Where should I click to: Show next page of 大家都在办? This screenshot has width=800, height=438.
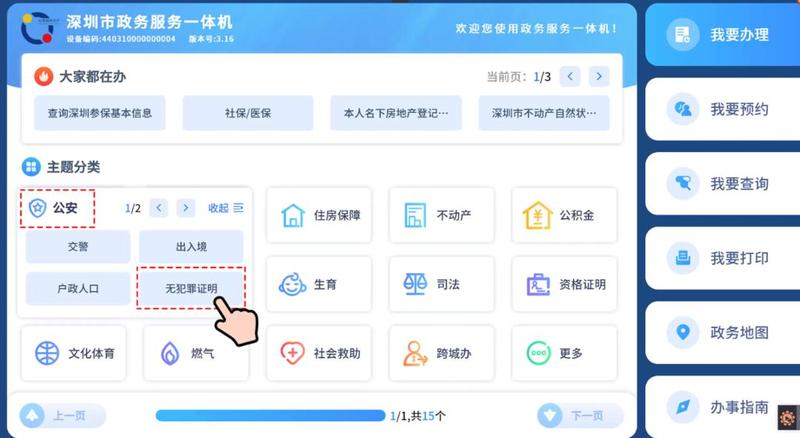point(599,77)
